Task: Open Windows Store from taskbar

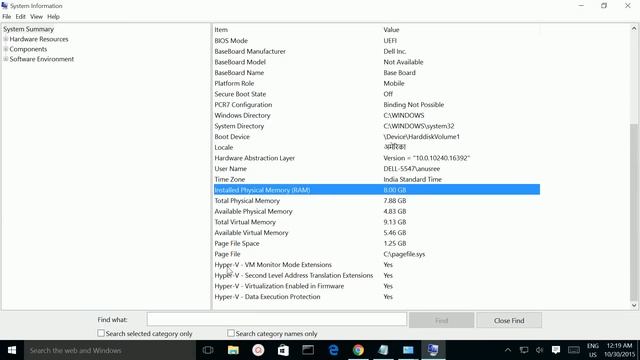Action: click(x=283, y=350)
